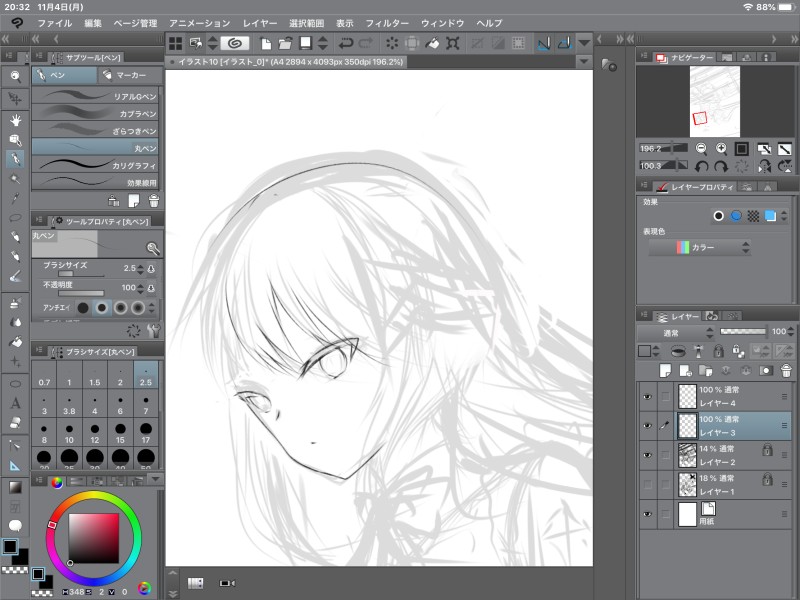Click New raster layer icon
Viewport: 800px width, 600px height.
665,370
